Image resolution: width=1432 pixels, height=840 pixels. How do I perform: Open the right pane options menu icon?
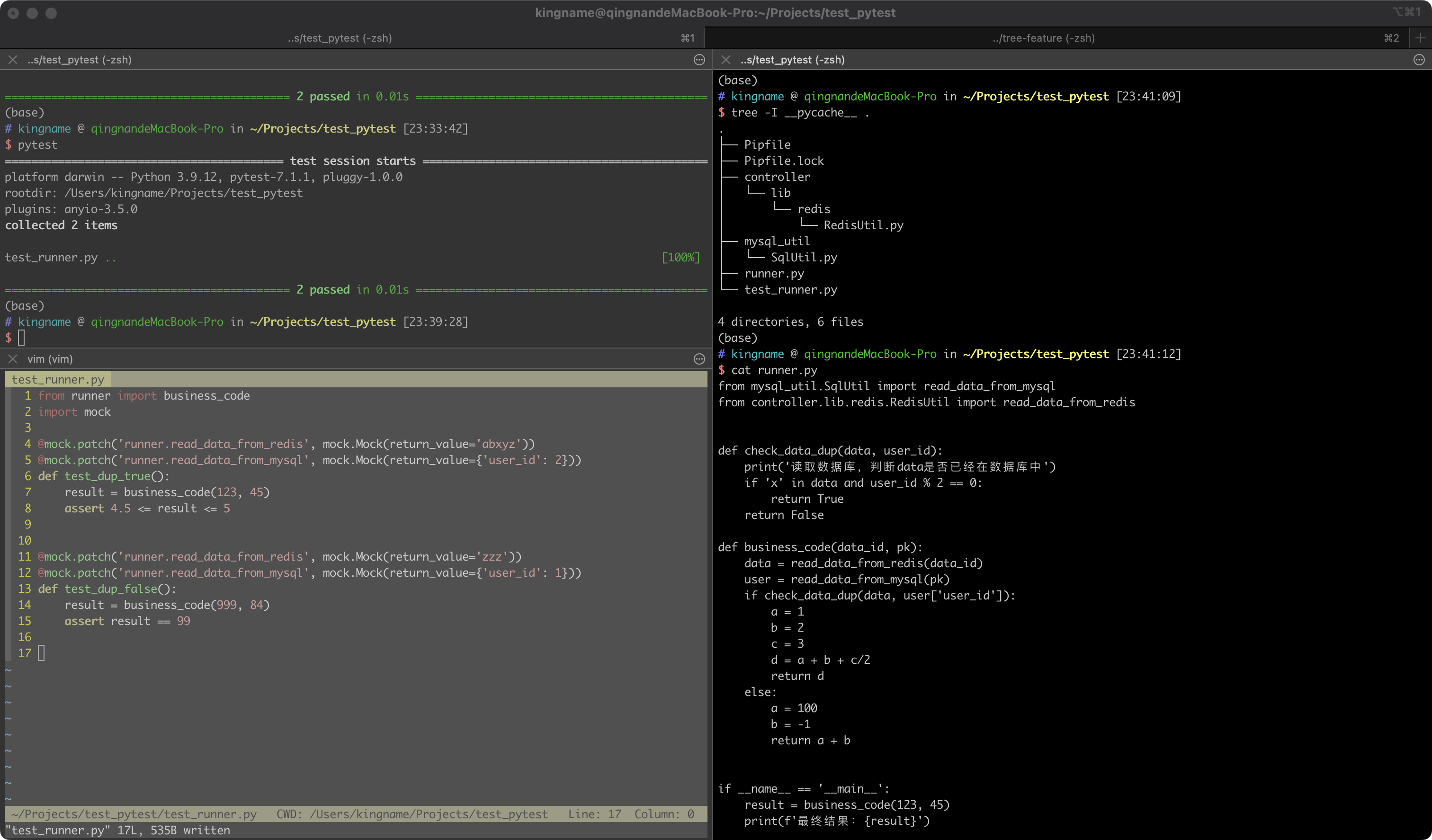click(x=1418, y=60)
